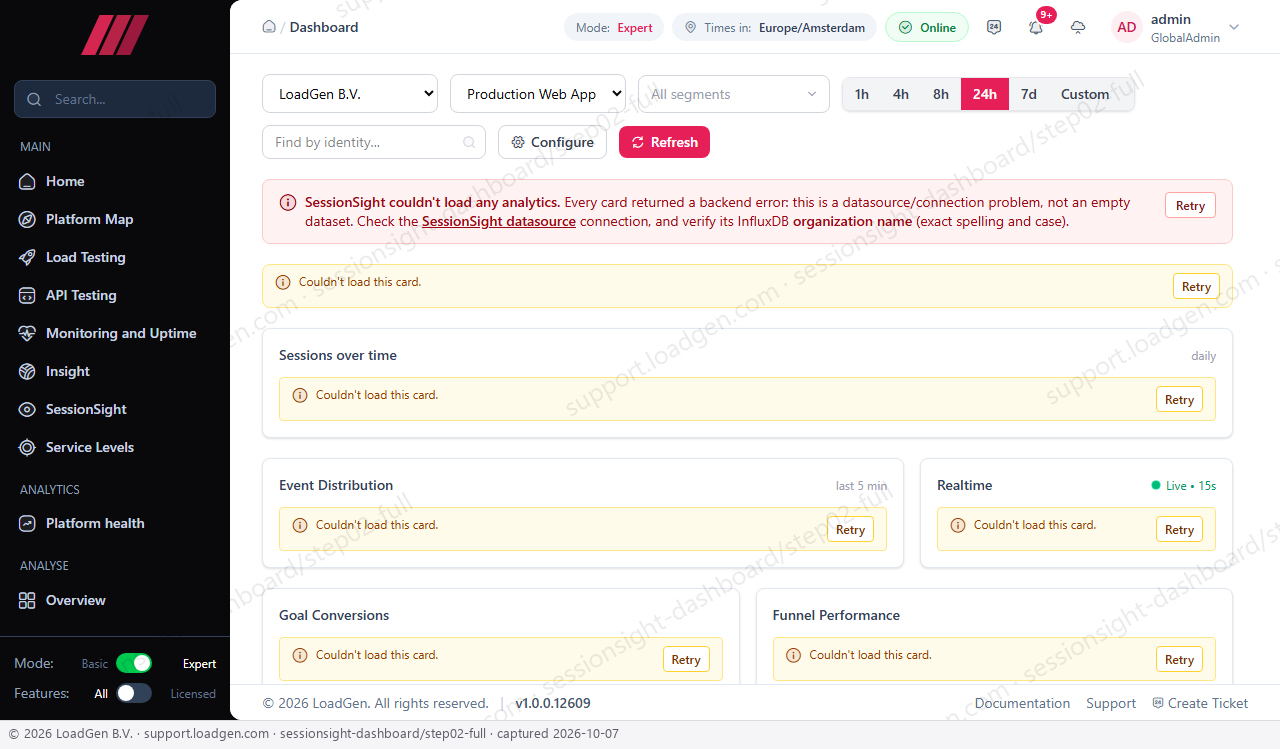
Task: Click the red Refresh button
Action: coord(664,142)
